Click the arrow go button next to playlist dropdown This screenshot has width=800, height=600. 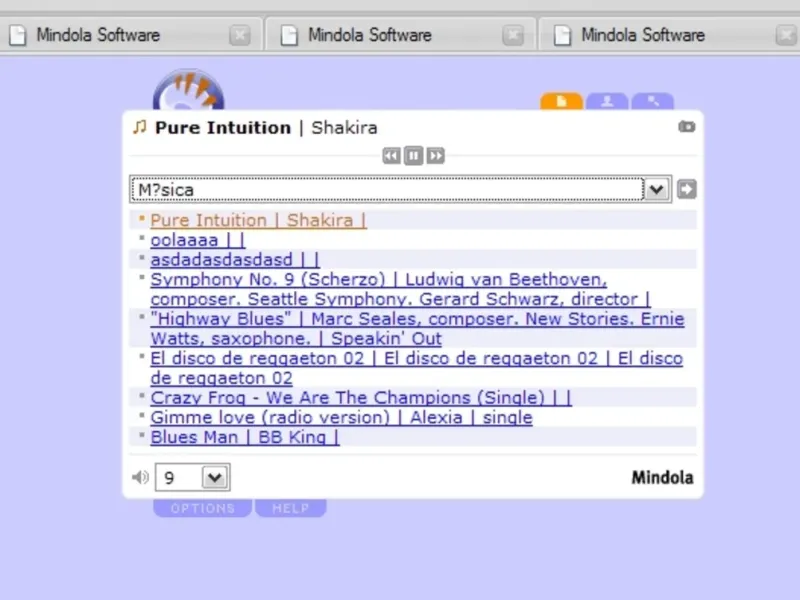click(687, 189)
